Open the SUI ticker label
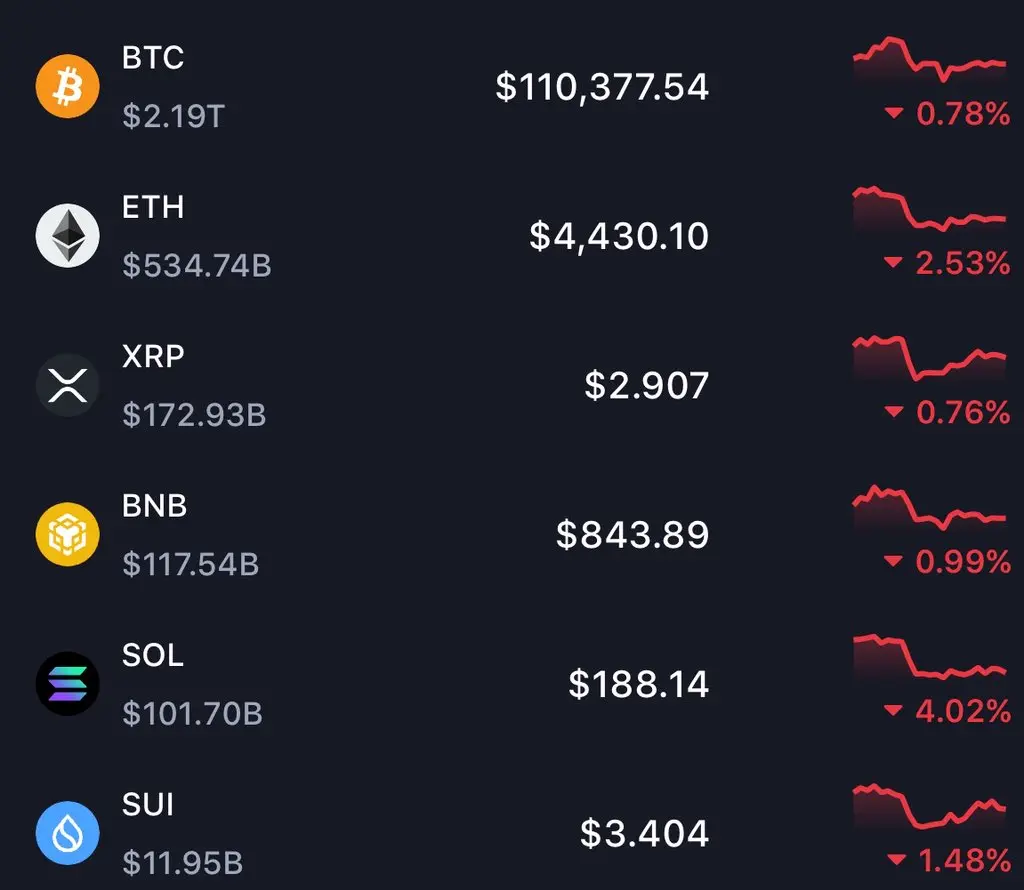The image size is (1024, 890). (x=148, y=804)
